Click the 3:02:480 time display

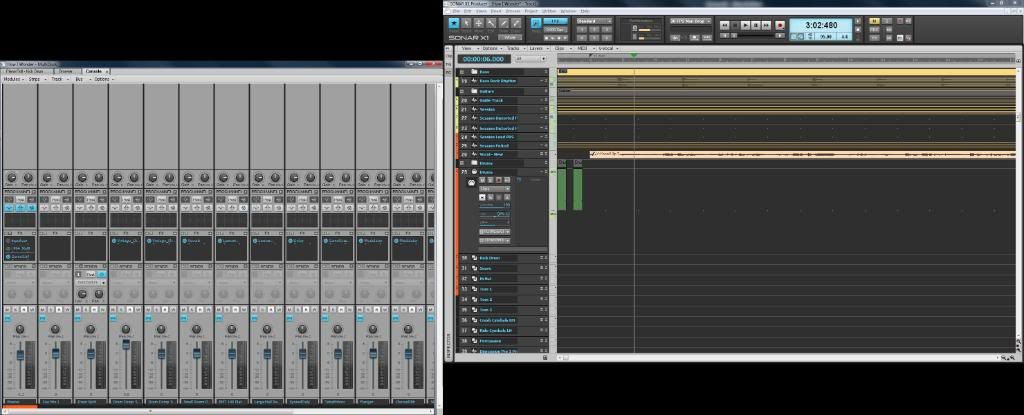818,25
